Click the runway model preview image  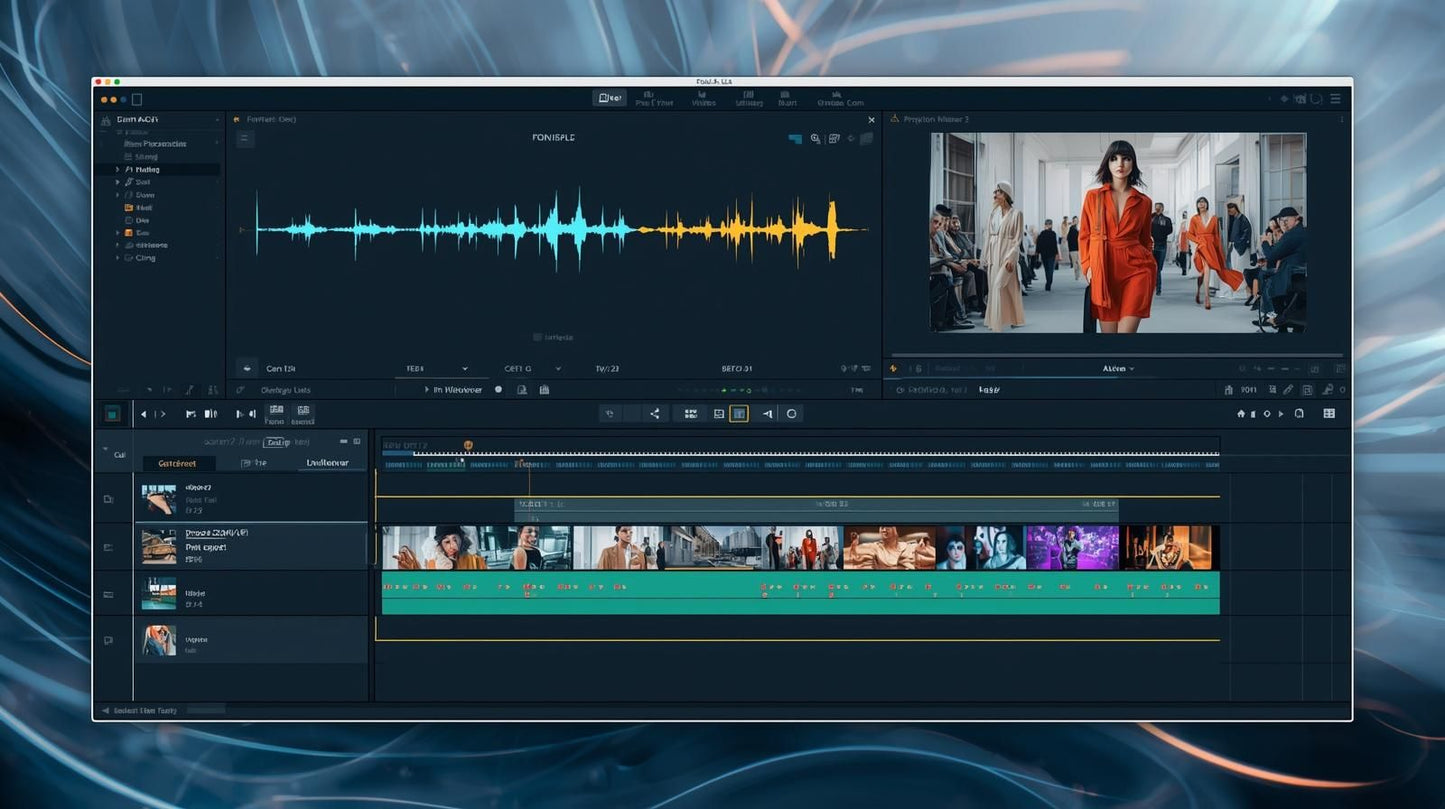pyautogui.click(x=1118, y=233)
